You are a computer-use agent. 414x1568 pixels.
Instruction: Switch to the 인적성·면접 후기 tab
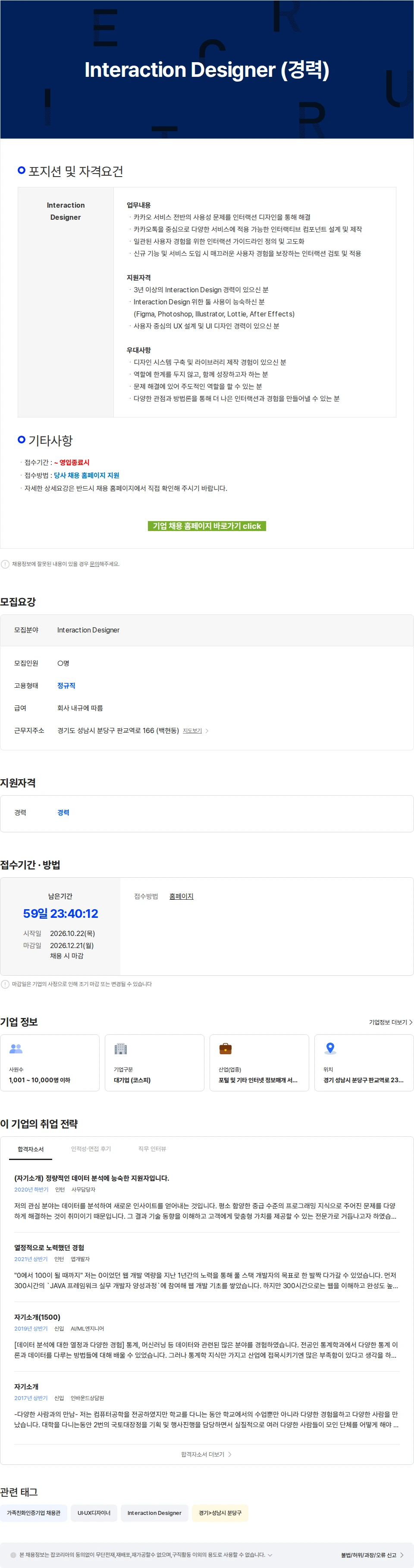point(91,1149)
